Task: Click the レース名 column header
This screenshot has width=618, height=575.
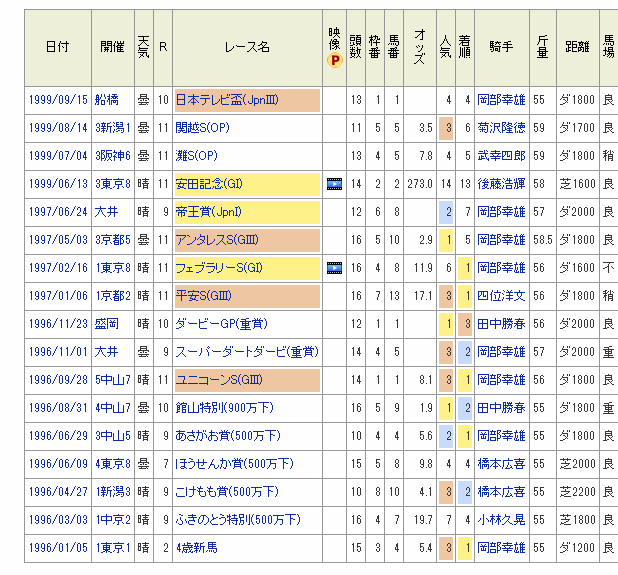Action: (x=247, y=47)
